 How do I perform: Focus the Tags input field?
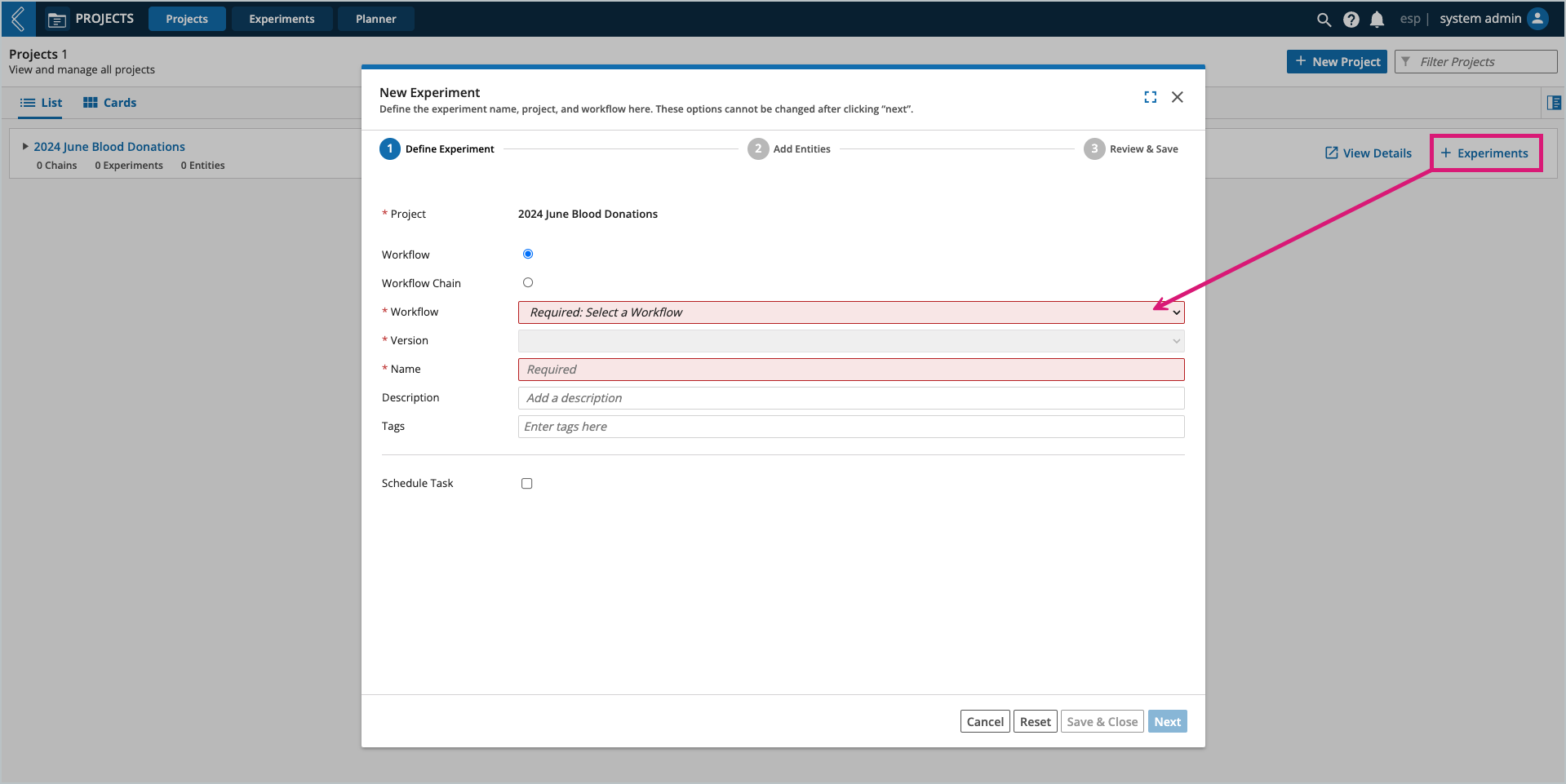click(851, 427)
